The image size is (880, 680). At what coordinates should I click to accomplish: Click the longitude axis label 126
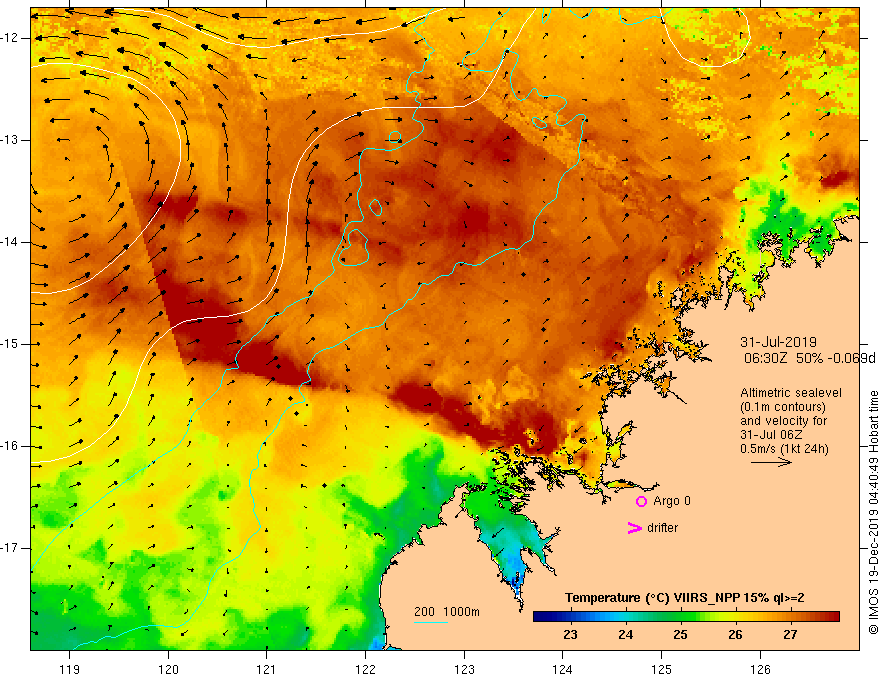[760, 669]
